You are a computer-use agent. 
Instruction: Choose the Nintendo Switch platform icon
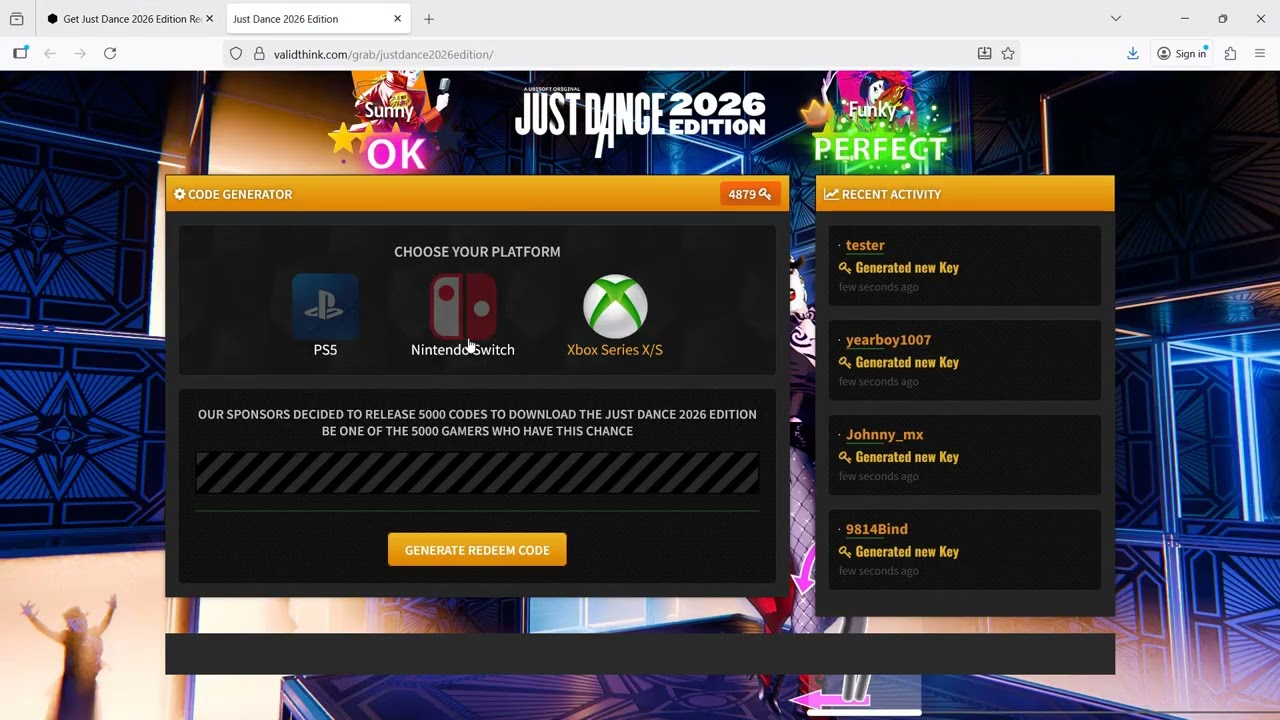[x=463, y=307]
